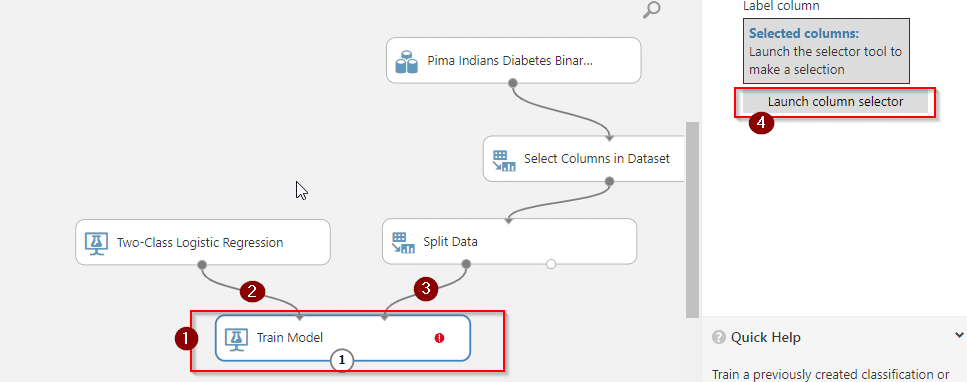
Task: Click the Select Columns in Dataset output port
Action: [x=610, y=181]
